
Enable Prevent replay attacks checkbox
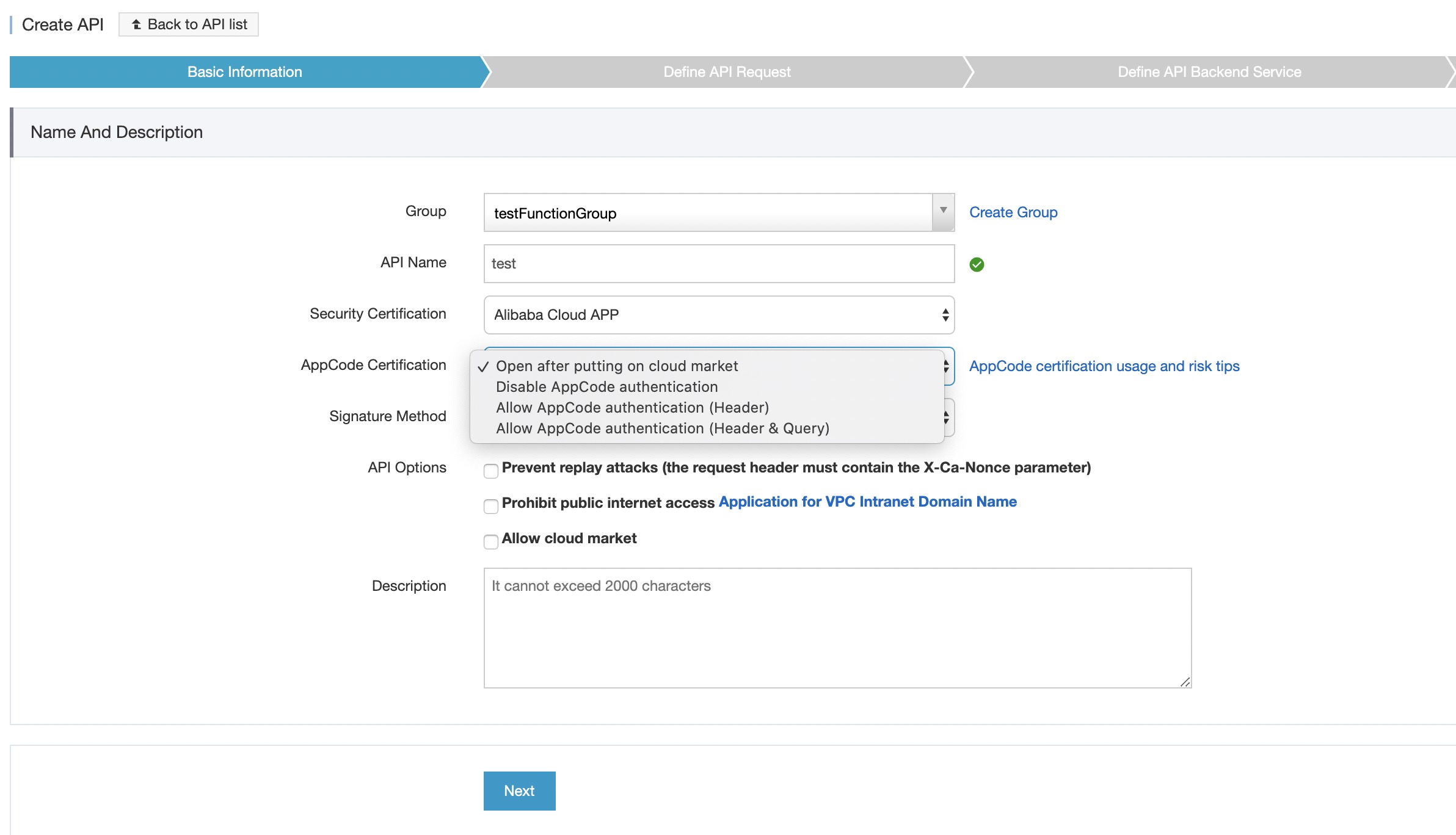click(x=491, y=471)
